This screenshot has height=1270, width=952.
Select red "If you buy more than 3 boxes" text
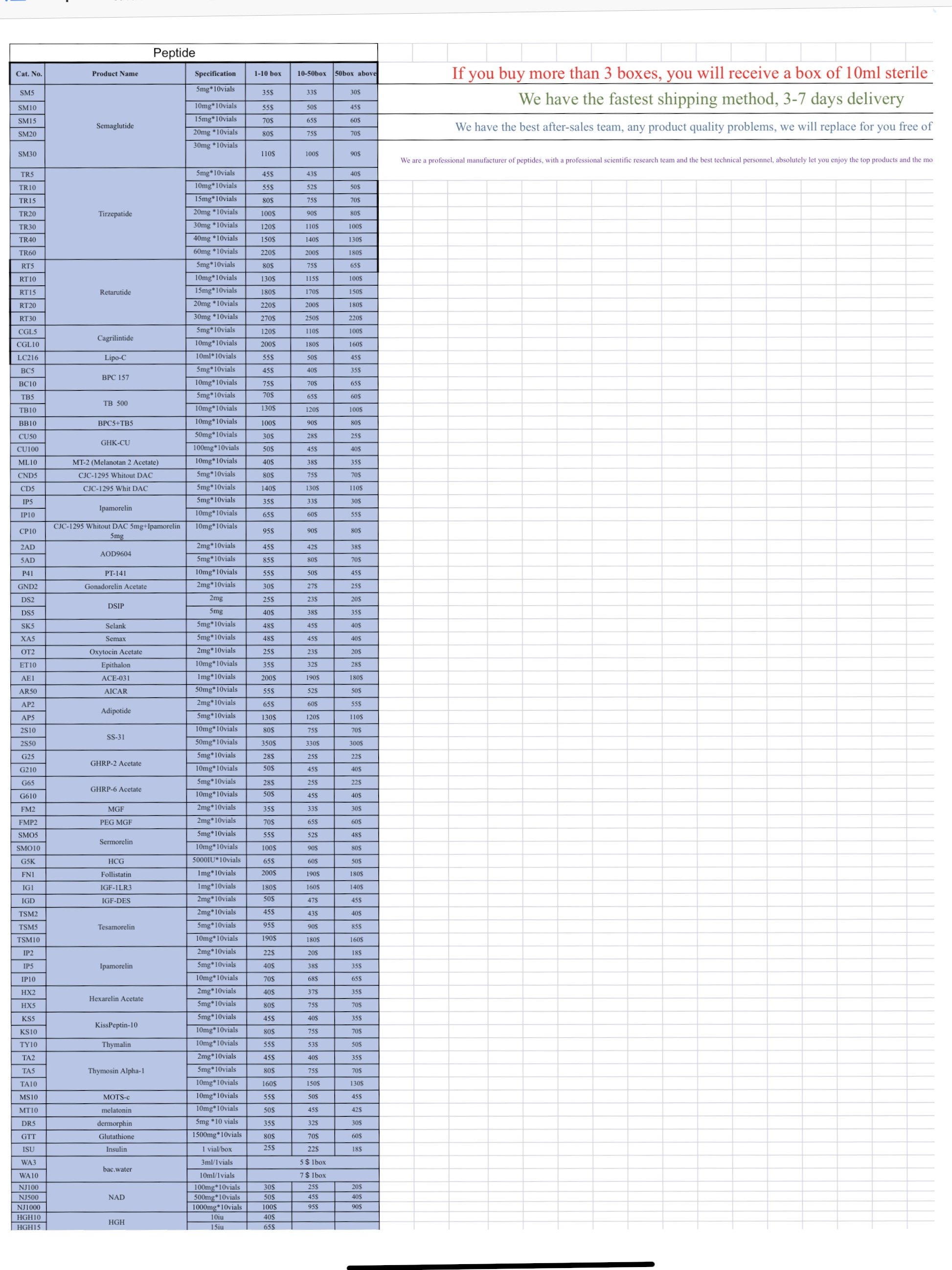pos(692,73)
